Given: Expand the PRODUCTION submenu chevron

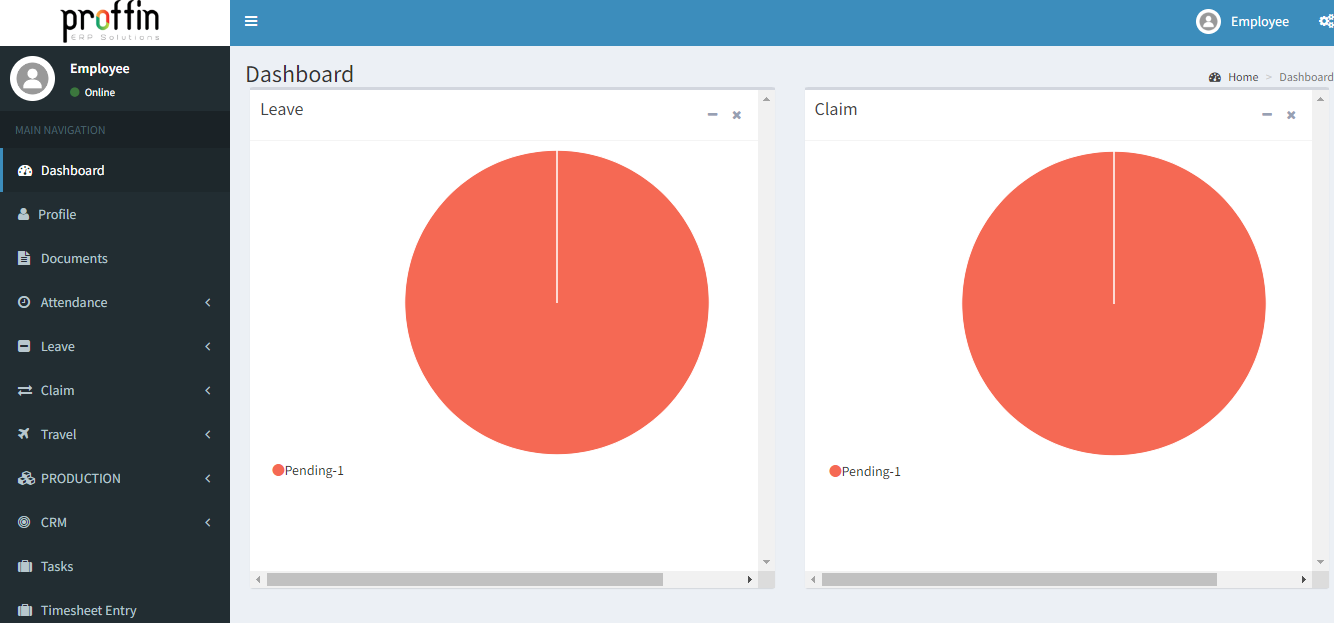Looking at the screenshot, I should [208, 478].
